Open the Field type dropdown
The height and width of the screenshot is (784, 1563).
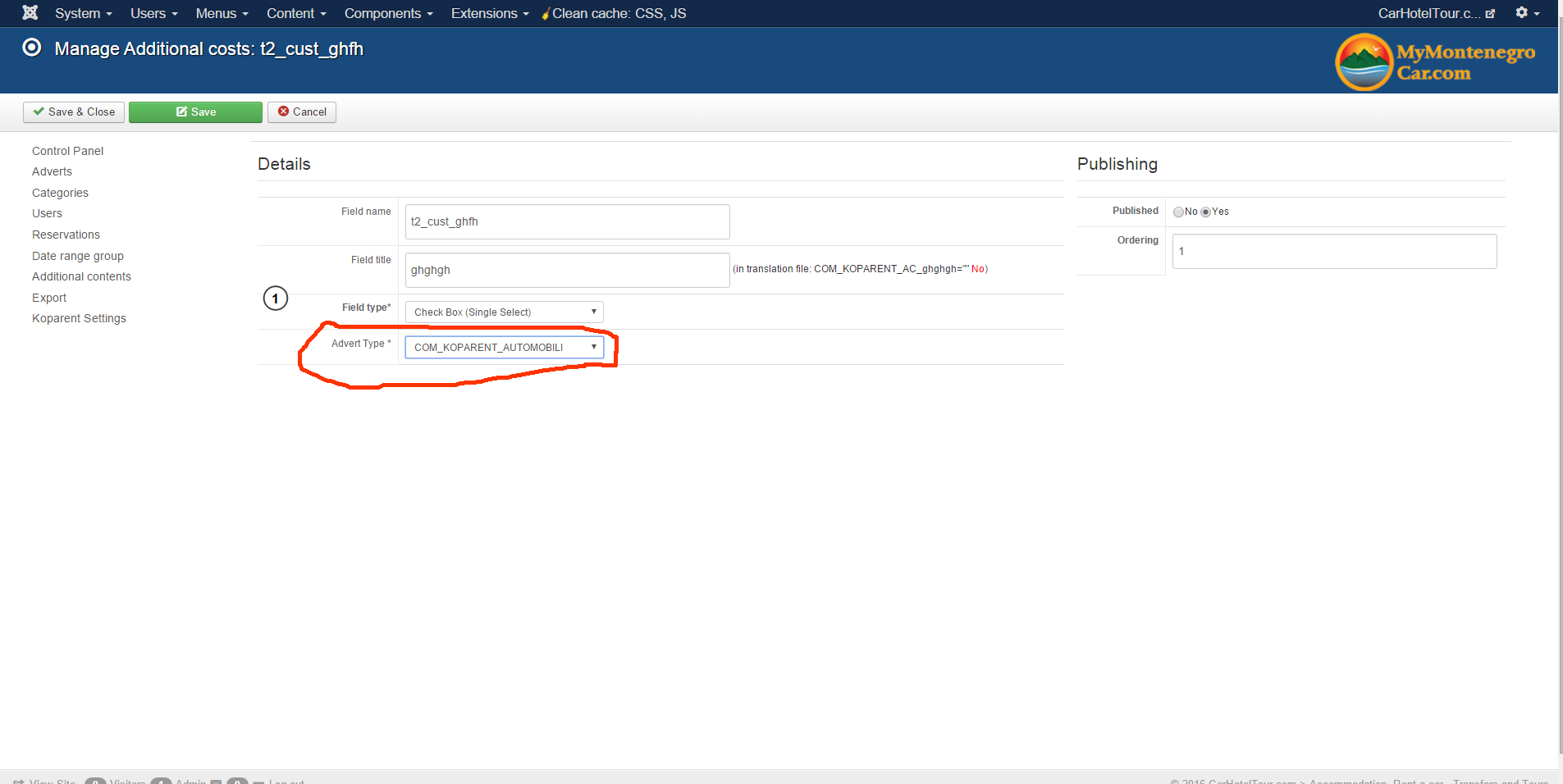504,312
